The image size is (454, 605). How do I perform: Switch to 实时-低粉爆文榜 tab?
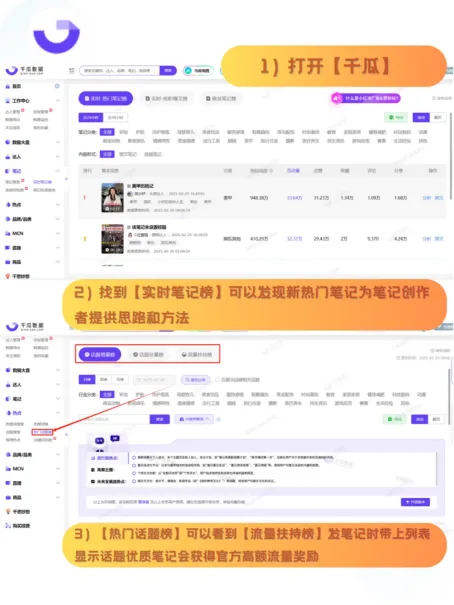pyautogui.click(x=167, y=98)
